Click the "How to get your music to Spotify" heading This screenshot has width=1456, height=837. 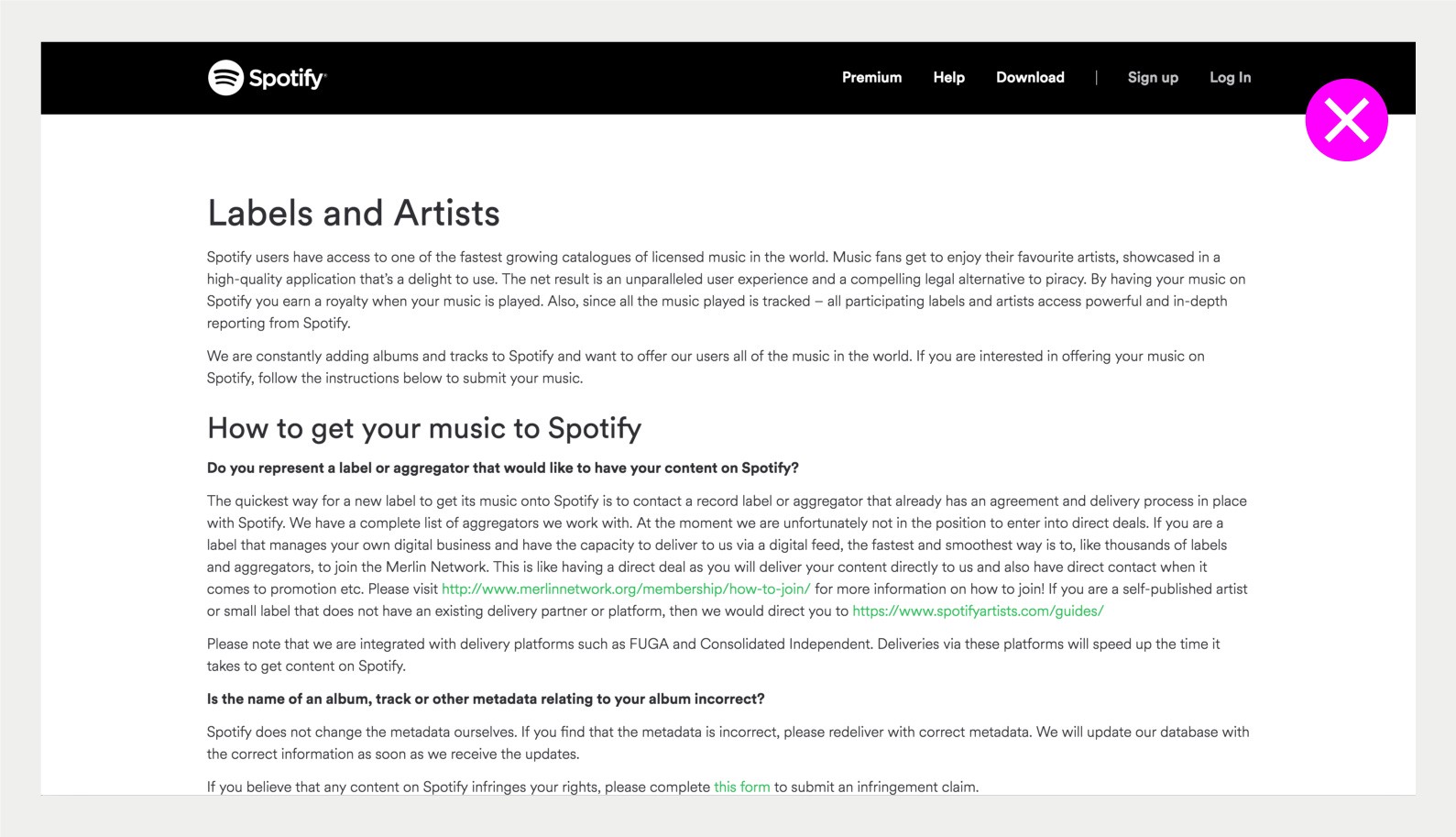[x=424, y=428]
